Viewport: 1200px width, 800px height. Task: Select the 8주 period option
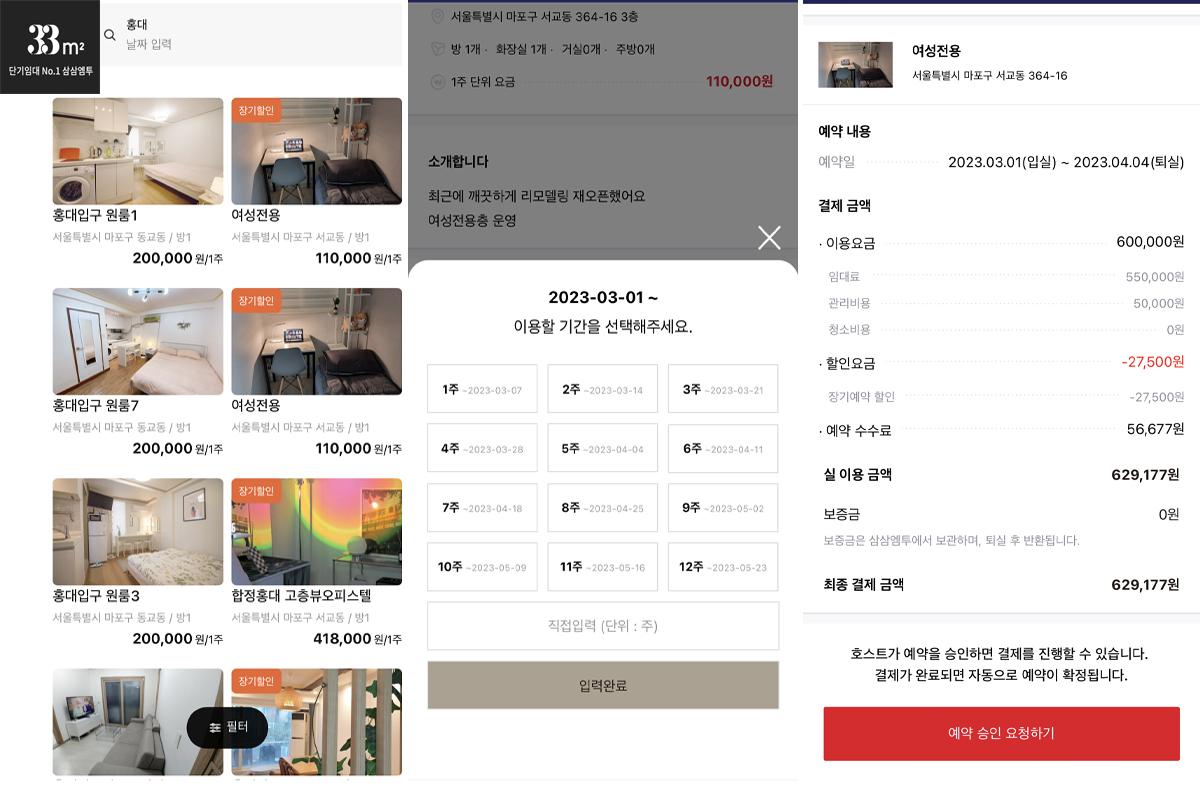602,508
